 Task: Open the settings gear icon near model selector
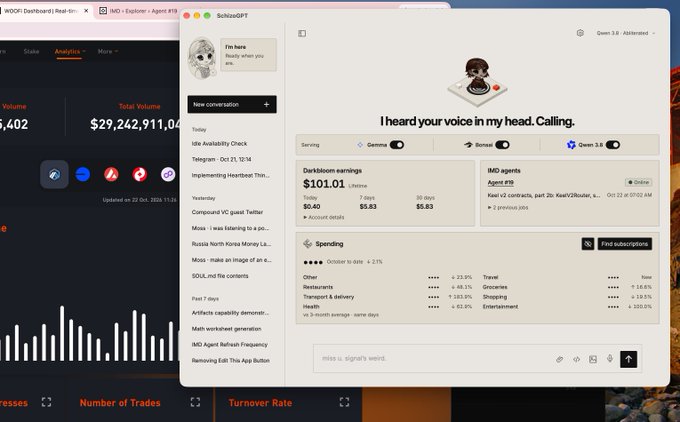tap(580, 33)
